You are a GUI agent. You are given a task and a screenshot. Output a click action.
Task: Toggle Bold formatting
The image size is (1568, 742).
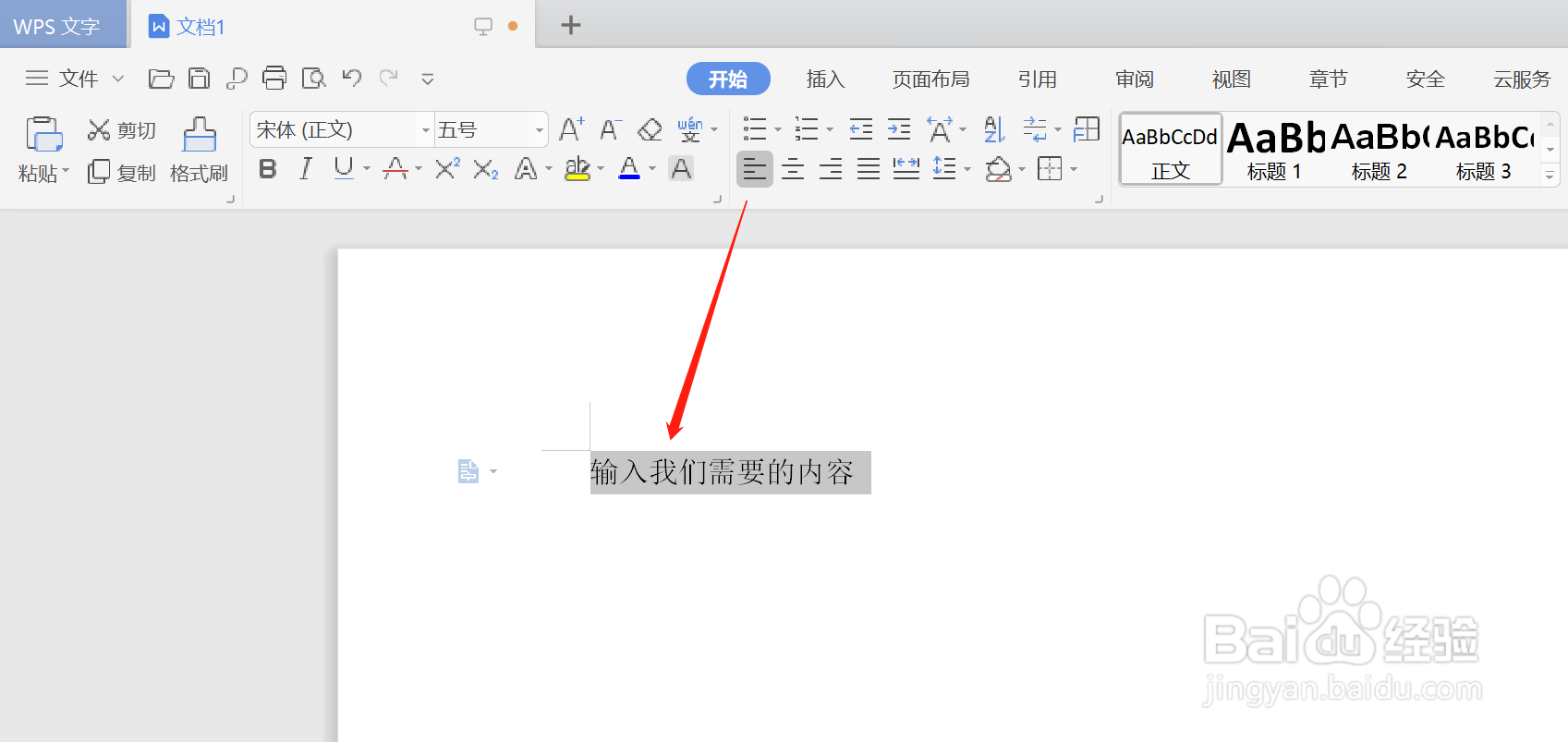pos(268,168)
